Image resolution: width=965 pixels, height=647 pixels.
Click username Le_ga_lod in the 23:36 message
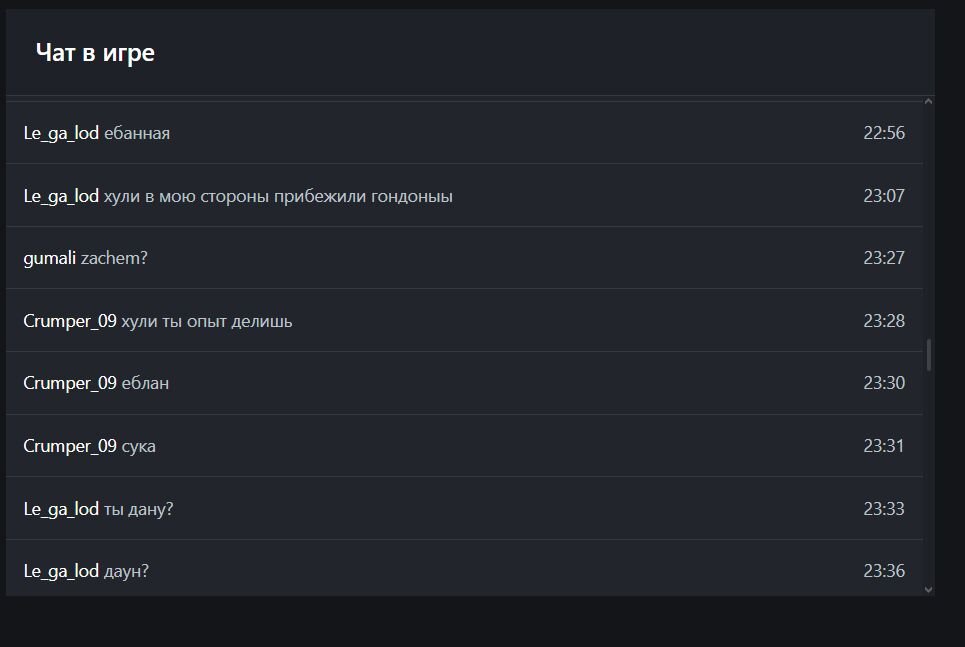pyautogui.click(x=61, y=571)
